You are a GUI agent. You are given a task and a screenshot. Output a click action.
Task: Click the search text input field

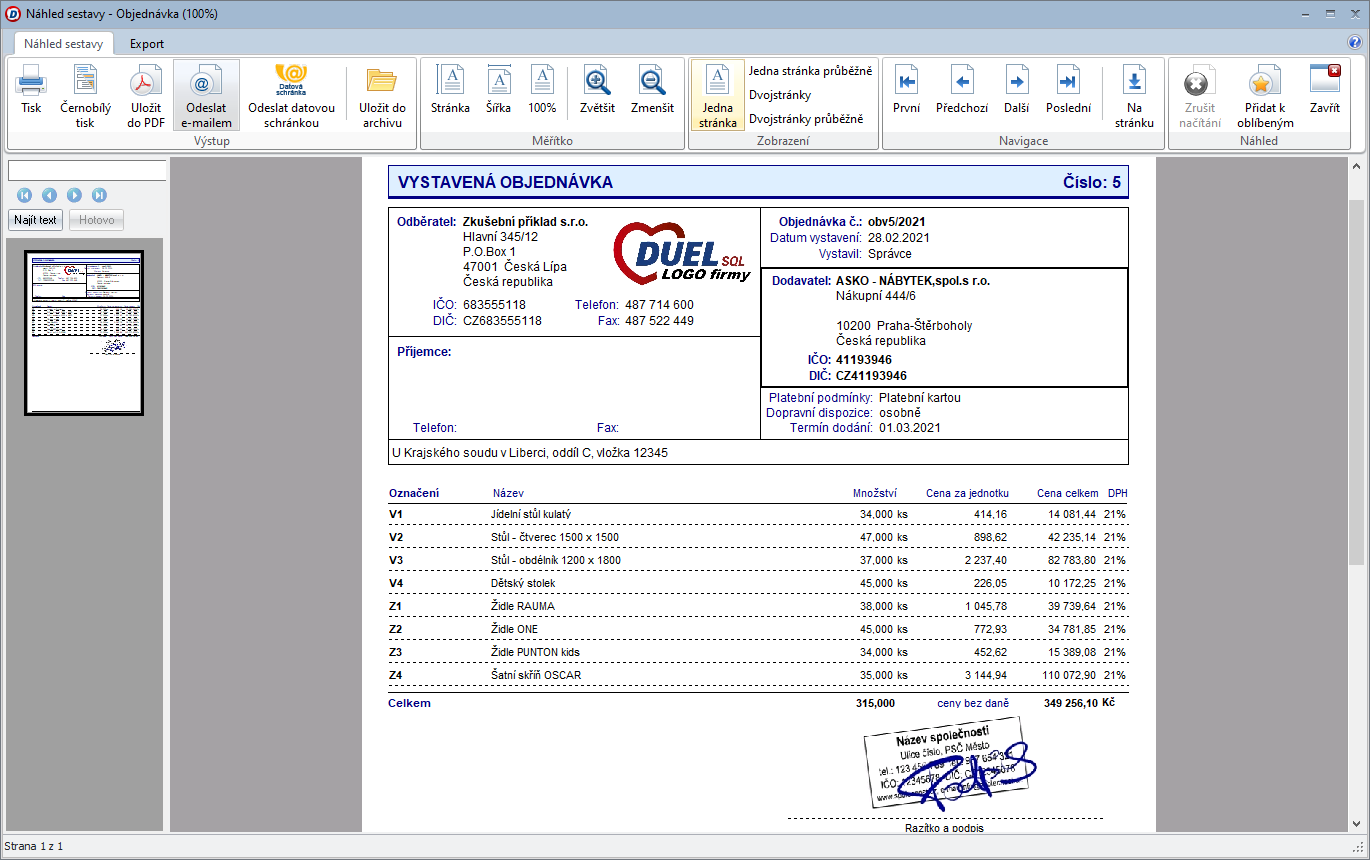(87, 171)
